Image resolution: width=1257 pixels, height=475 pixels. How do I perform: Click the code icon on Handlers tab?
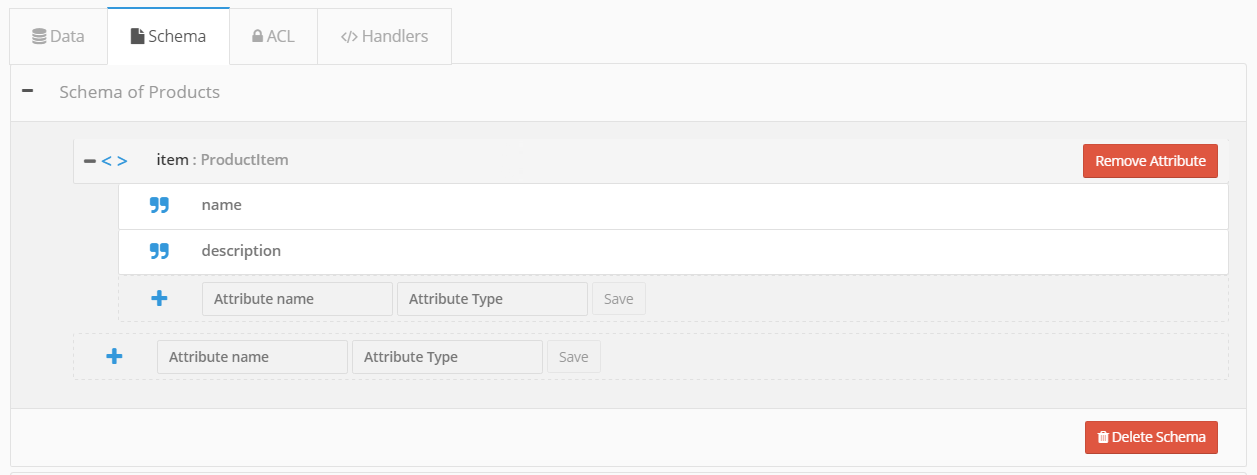(x=349, y=37)
